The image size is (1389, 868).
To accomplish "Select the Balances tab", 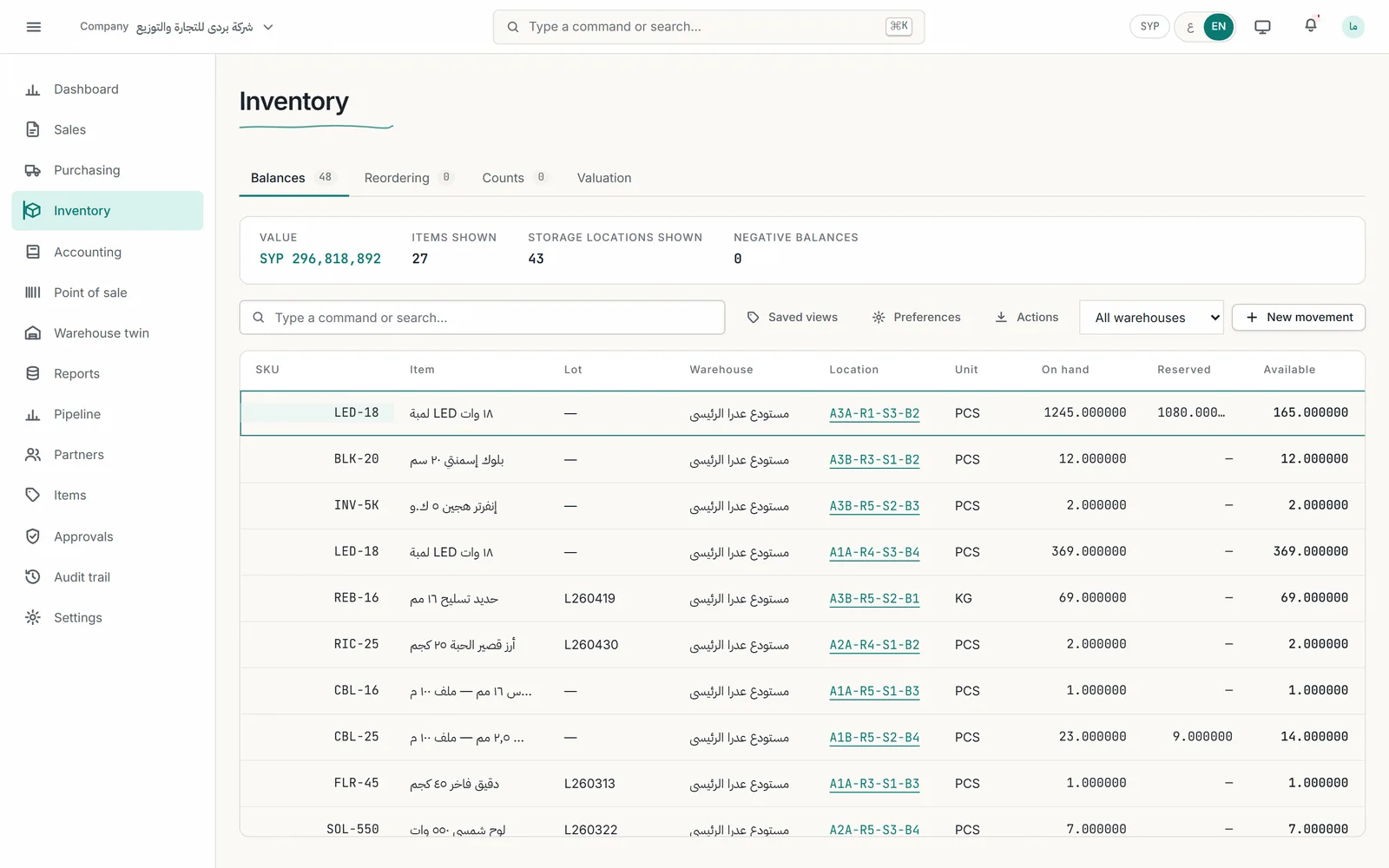I will click(293, 178).
